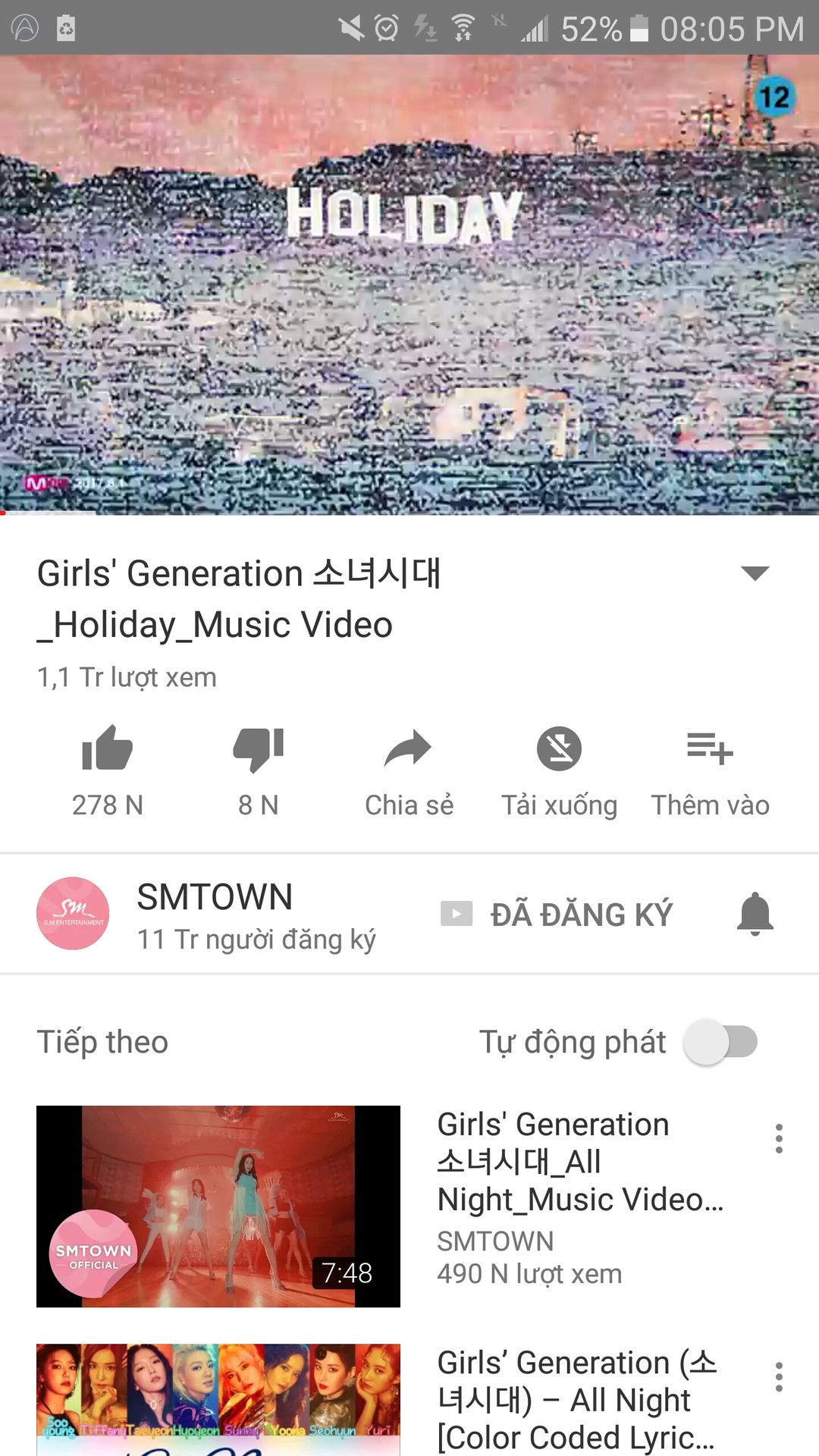Like the video with thumbs up

pyautogui.click(x=107, y=748)
